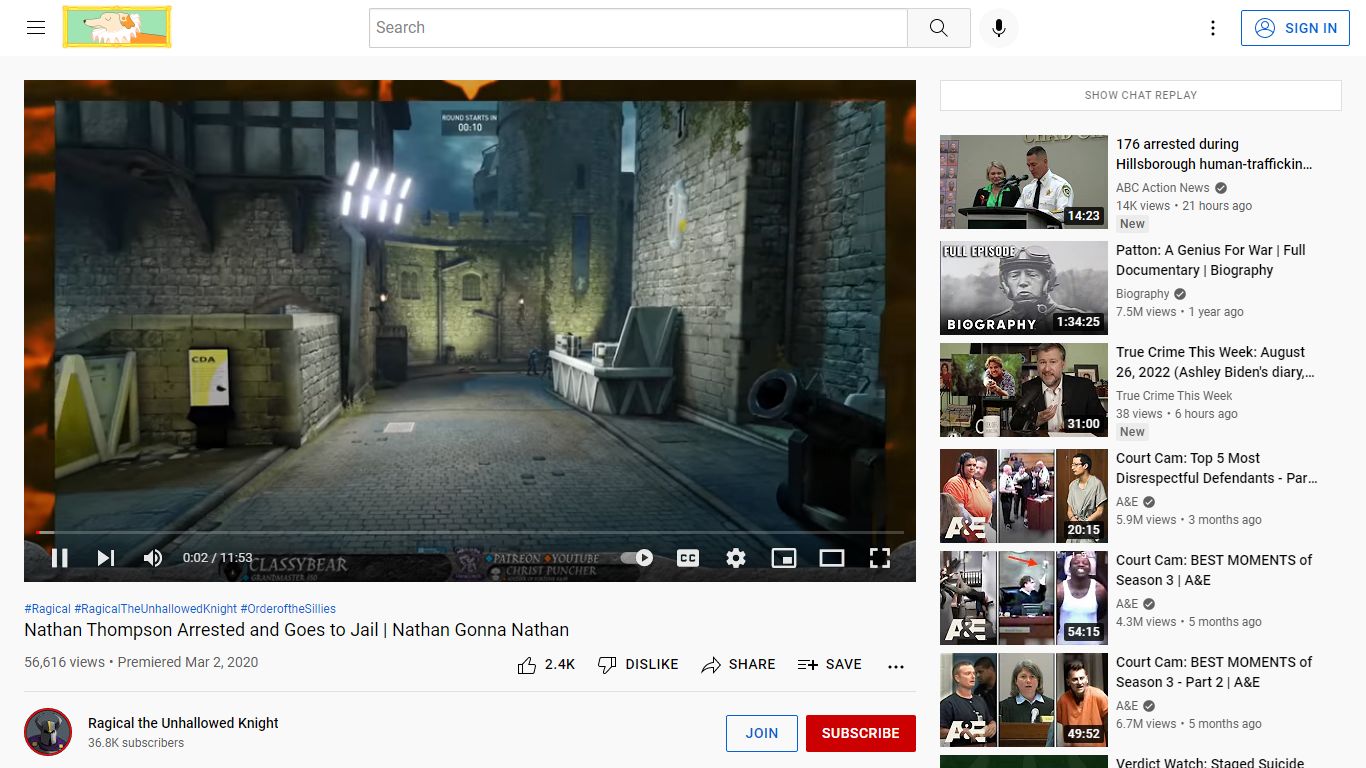1366x768 pixels.
Task: Open video settings gear
Action: (736, 558)
